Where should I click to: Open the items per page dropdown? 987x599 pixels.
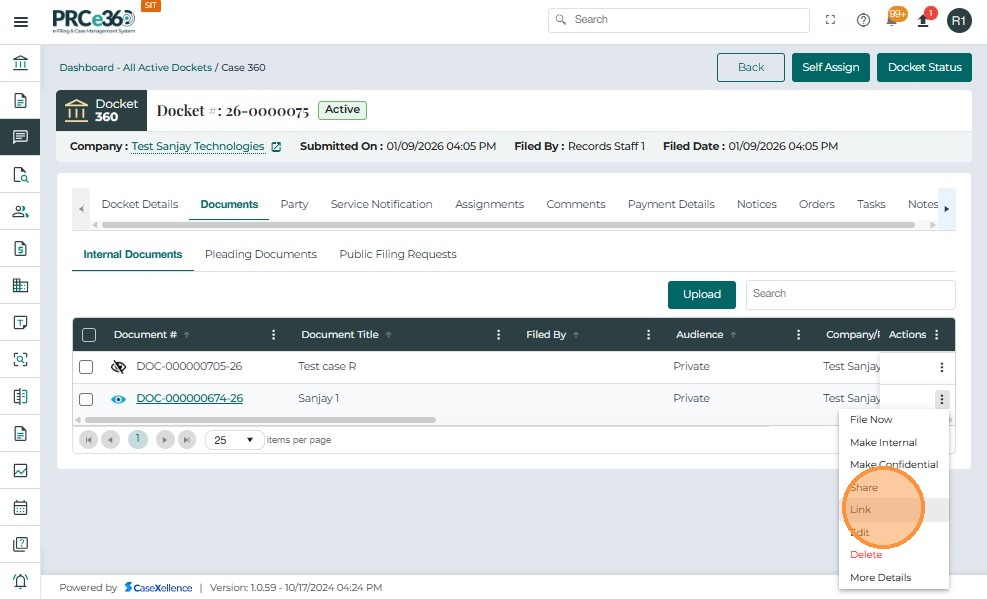coord(233,440)
